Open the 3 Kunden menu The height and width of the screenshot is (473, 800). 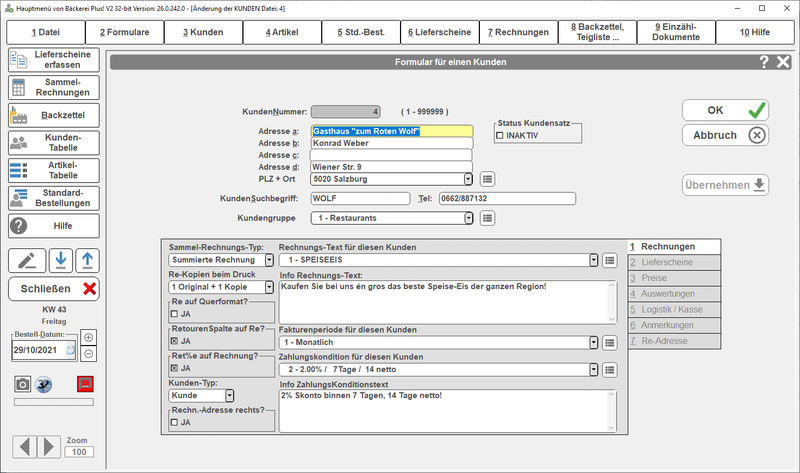203,32
